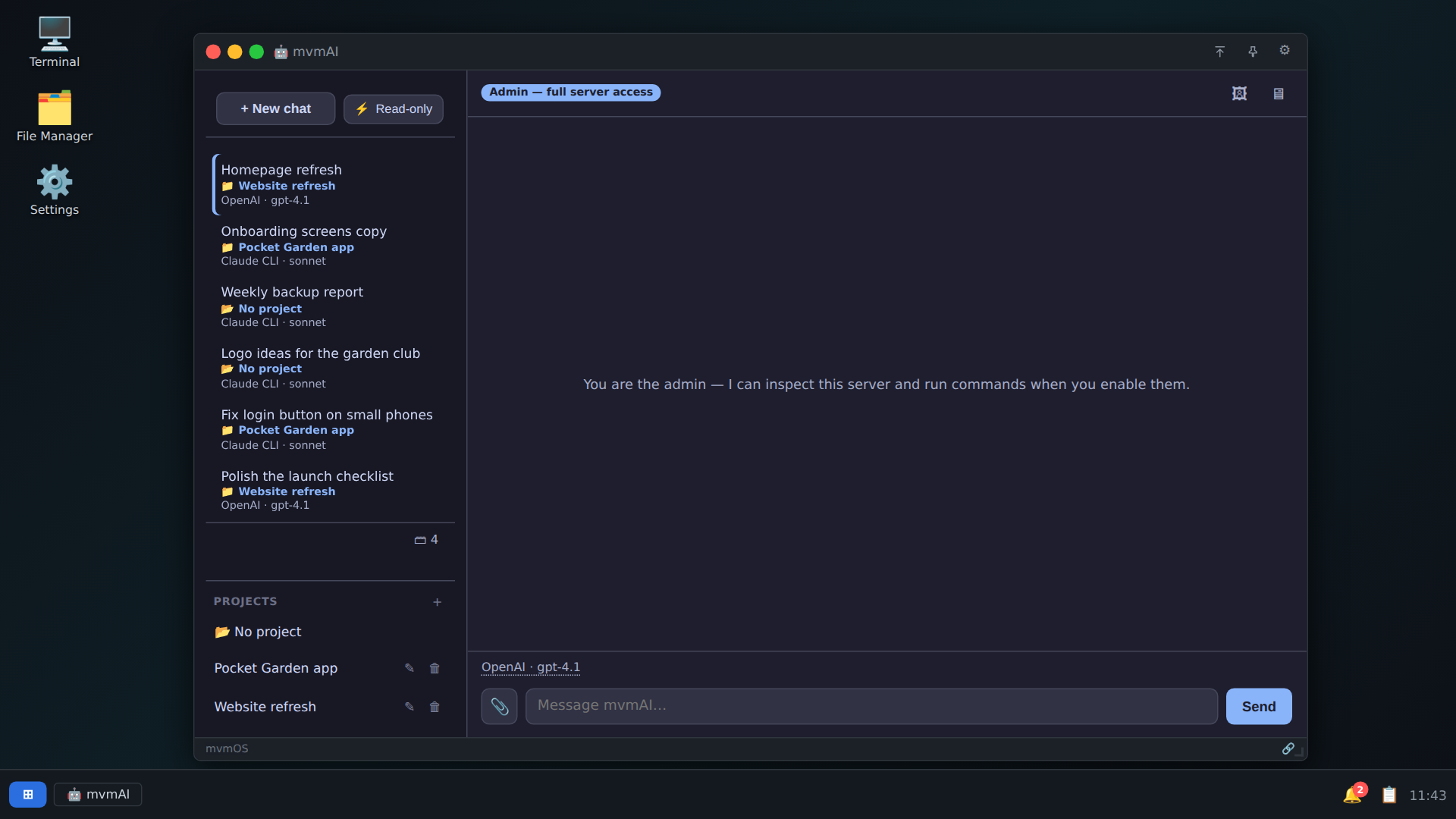Open the clipboard icon in taskbar
This screenshot has height=819, width=1456.
pos(1389,795)
